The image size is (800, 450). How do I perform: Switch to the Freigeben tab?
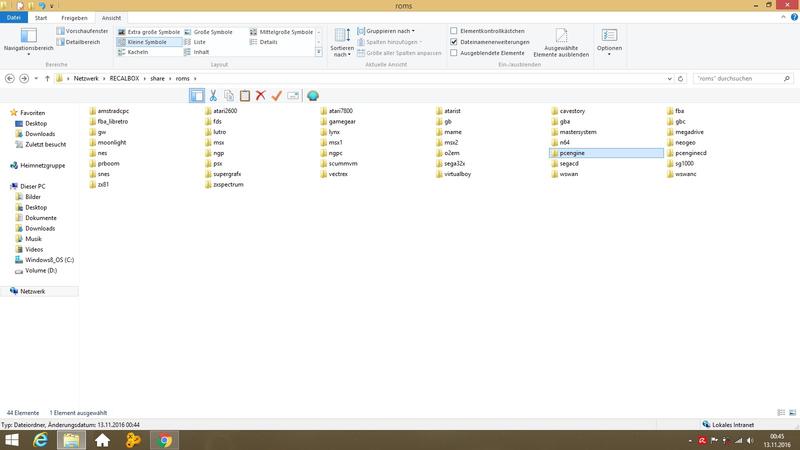(x=74, y=18)
